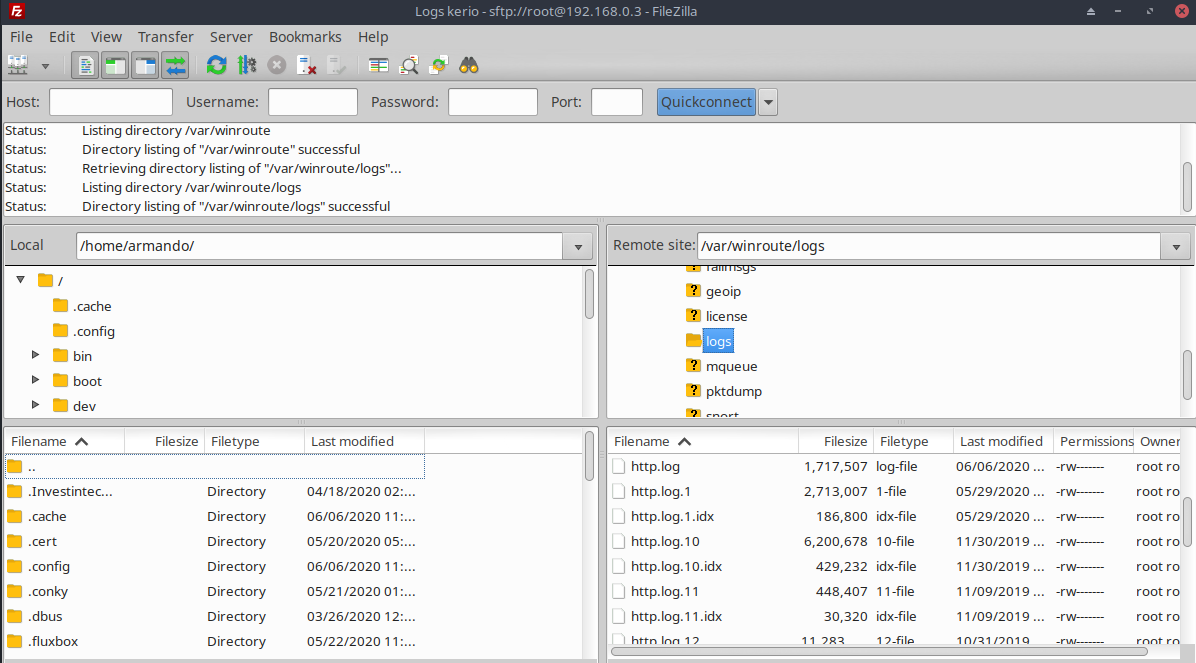The image size is (1196, 663).
Task: Sort local files by Filename column
Action: point(65,442)
